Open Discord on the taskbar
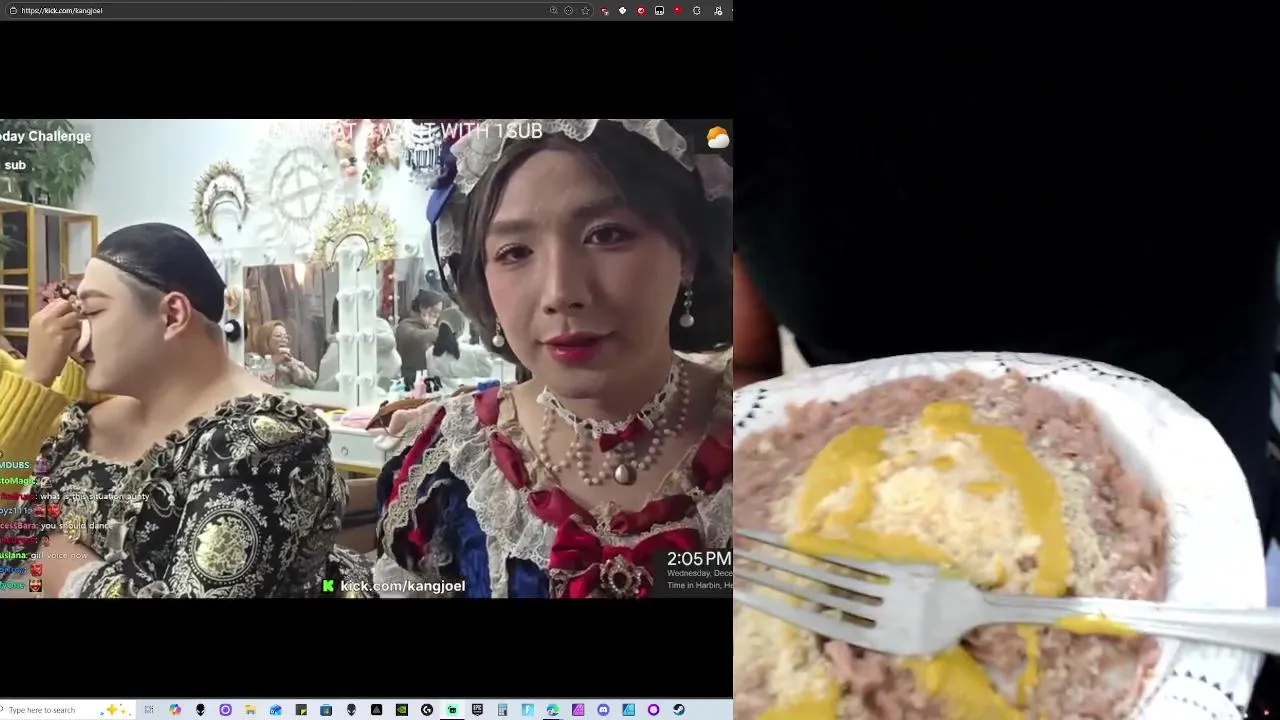 [603, 710]
